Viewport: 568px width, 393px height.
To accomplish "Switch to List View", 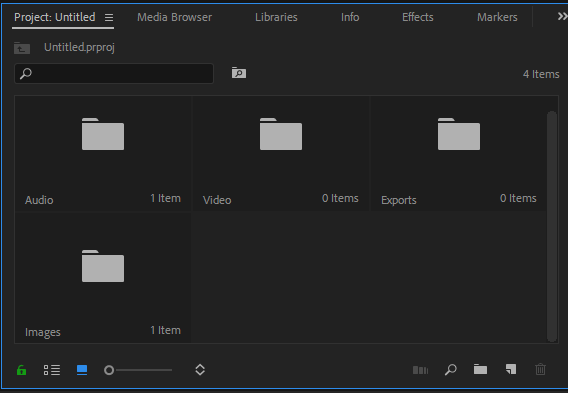I will tap(52, 370).
